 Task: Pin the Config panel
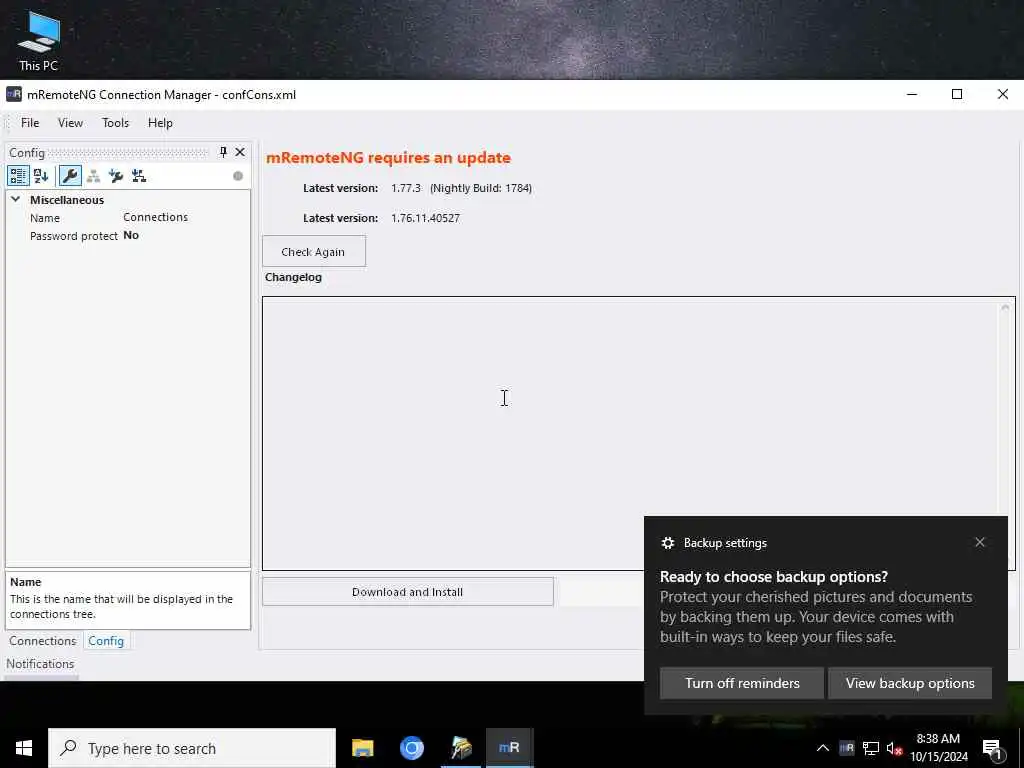coord(223,152)
